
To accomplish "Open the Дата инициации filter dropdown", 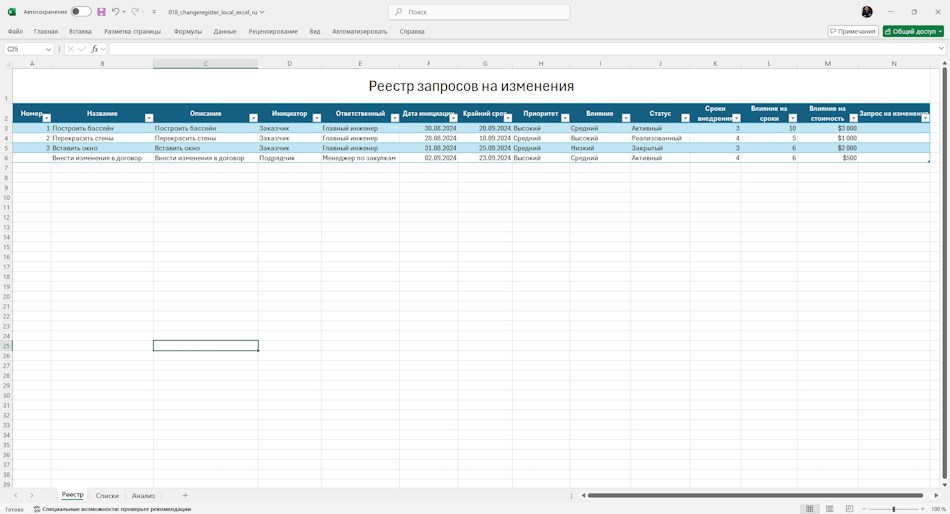I will [x=453, y=118].
